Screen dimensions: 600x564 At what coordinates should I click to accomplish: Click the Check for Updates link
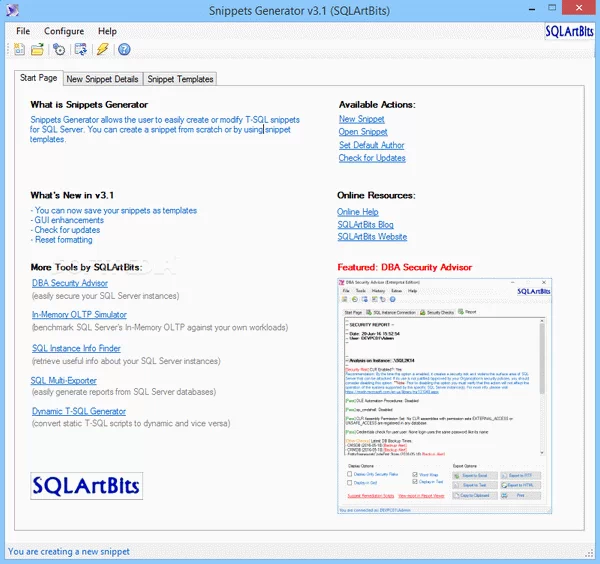click(372, 158)
